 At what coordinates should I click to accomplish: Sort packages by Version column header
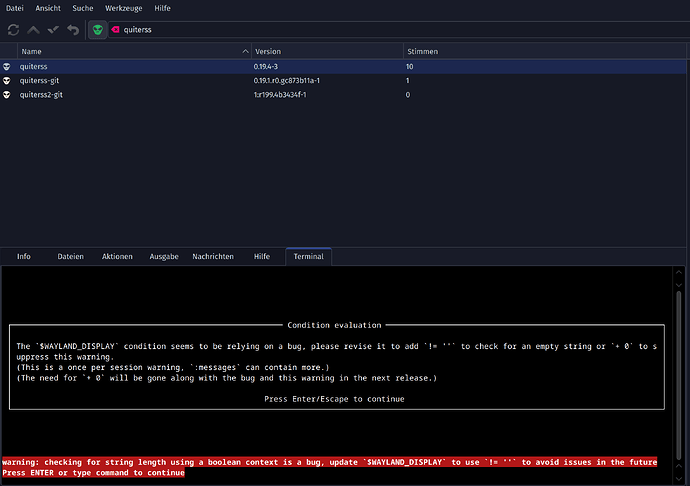click(x=327, y=52)
